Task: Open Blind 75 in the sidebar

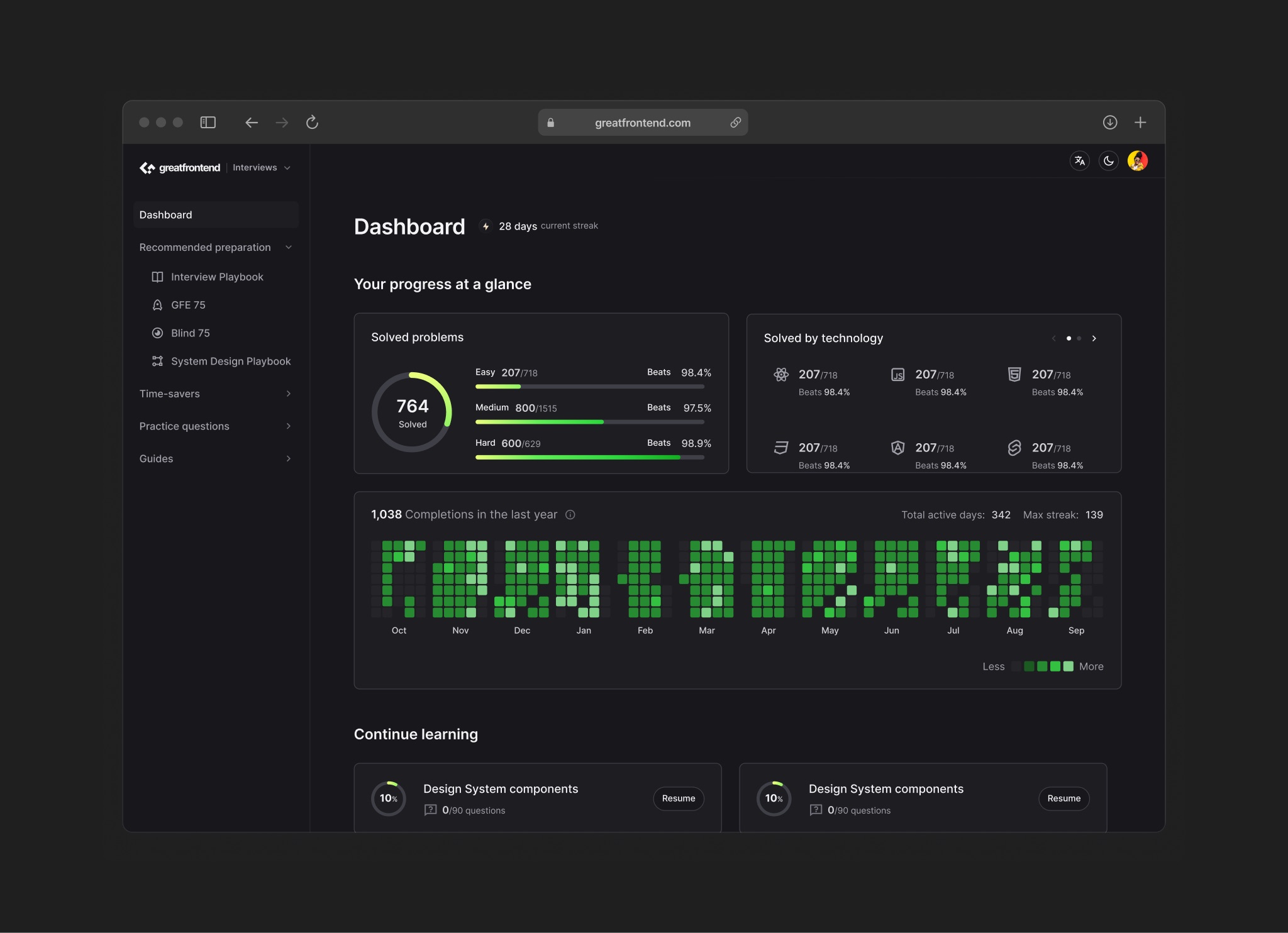Action: (x=190, y=333)
